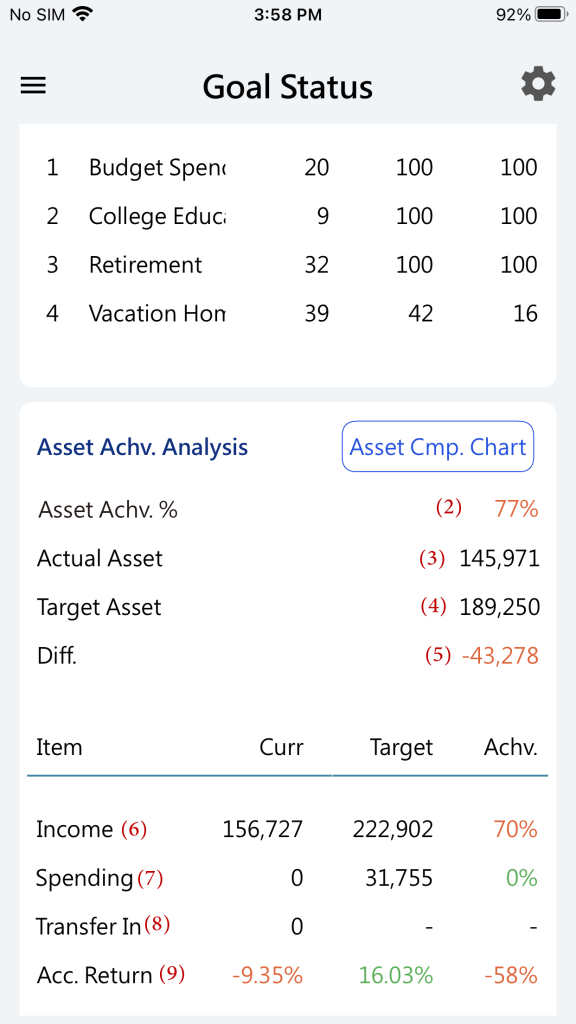
Task: Tap the Achv. column header
Action: (x=511, y=747)
